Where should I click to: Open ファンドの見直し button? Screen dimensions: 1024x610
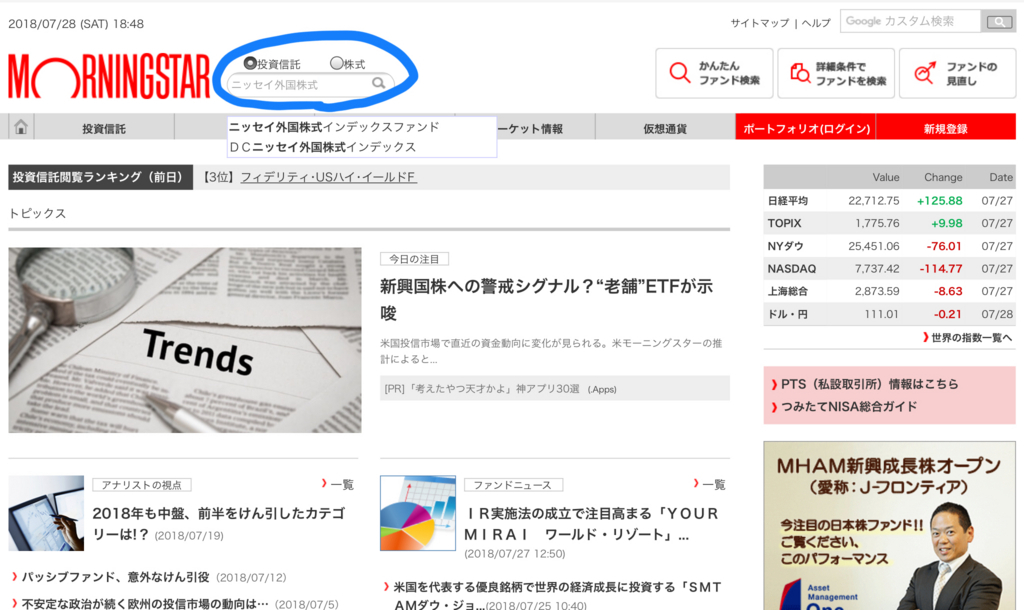coord(957,73)
